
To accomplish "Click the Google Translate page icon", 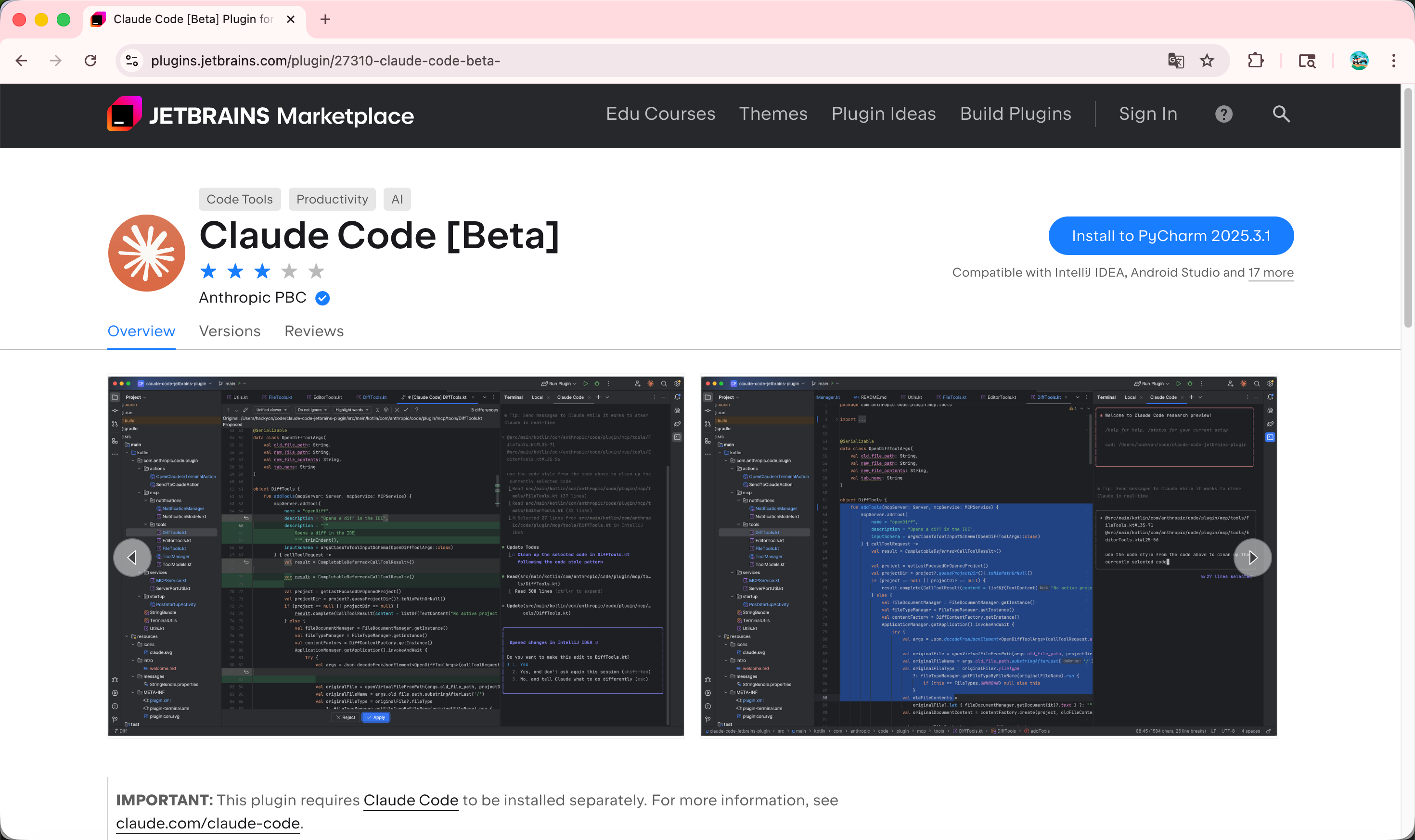I will click(x=1175, y=61).
